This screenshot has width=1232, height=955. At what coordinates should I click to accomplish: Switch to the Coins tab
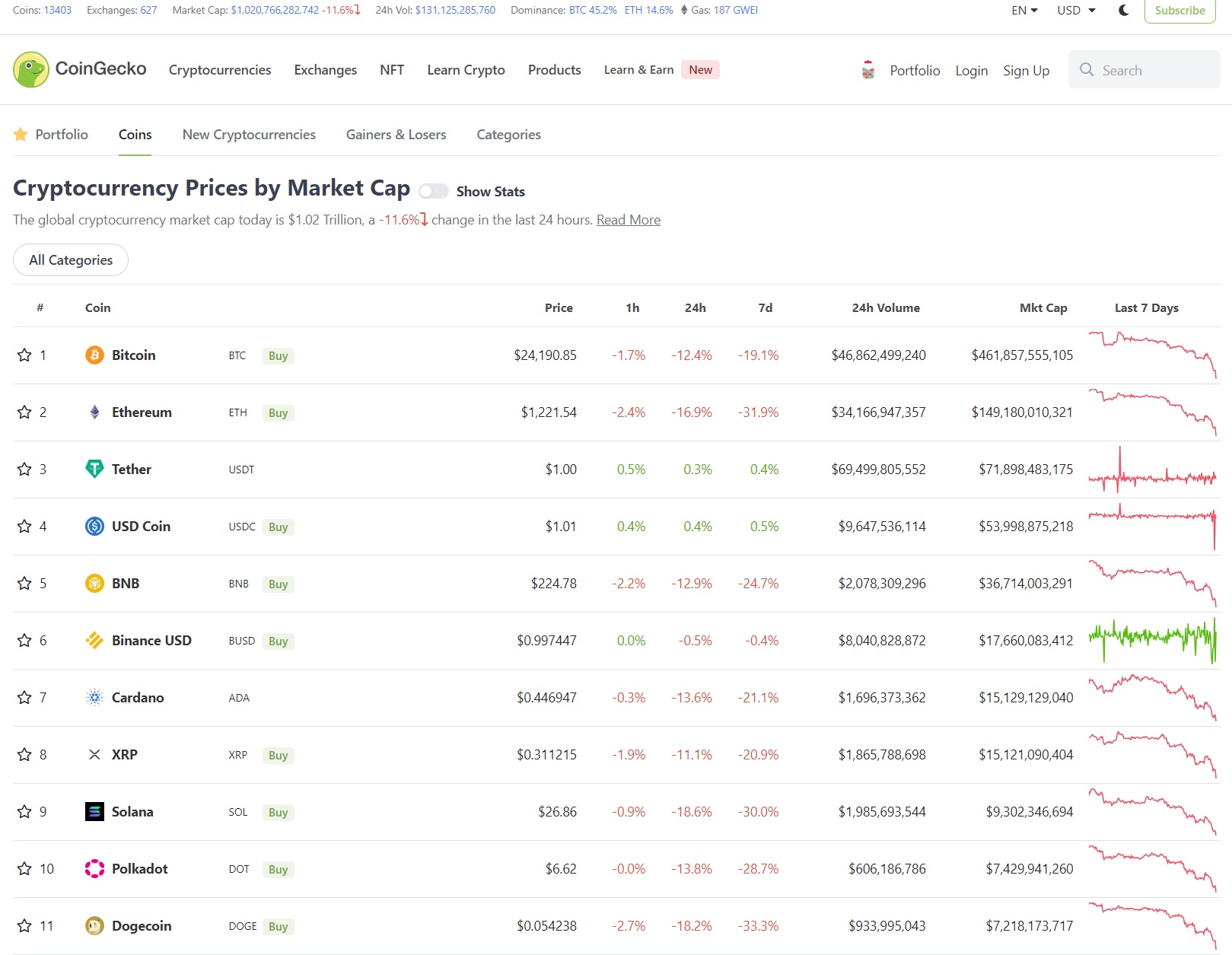135,135
